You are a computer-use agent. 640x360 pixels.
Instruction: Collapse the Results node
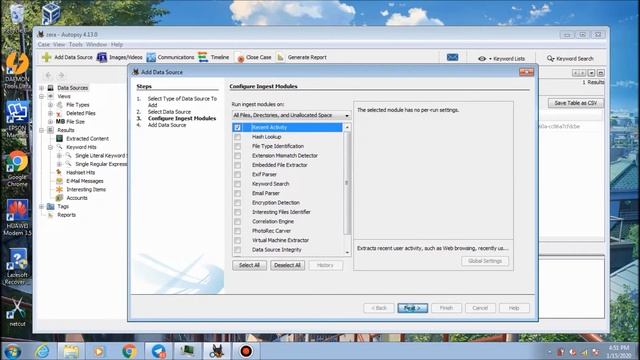point(42,130)
